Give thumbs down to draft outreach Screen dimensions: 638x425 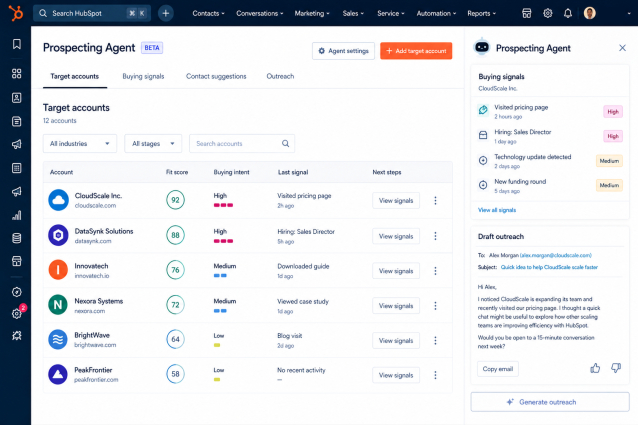tap(616, 368)
